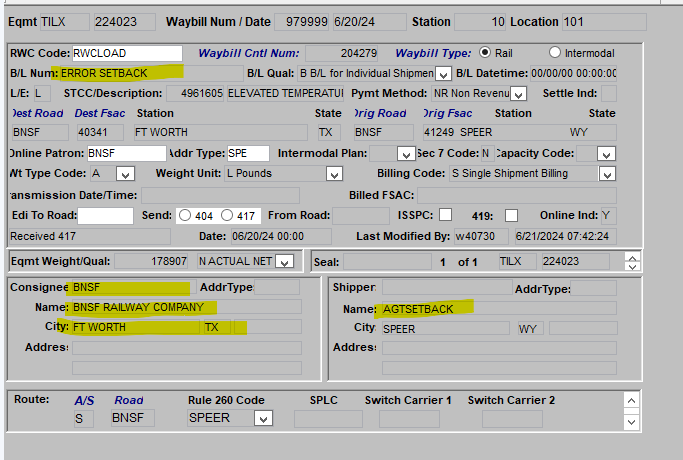Screen dimensions: 683x460
Task: Open the Eqmt Weight qualifier dropdown
Action: coord(285,262)
